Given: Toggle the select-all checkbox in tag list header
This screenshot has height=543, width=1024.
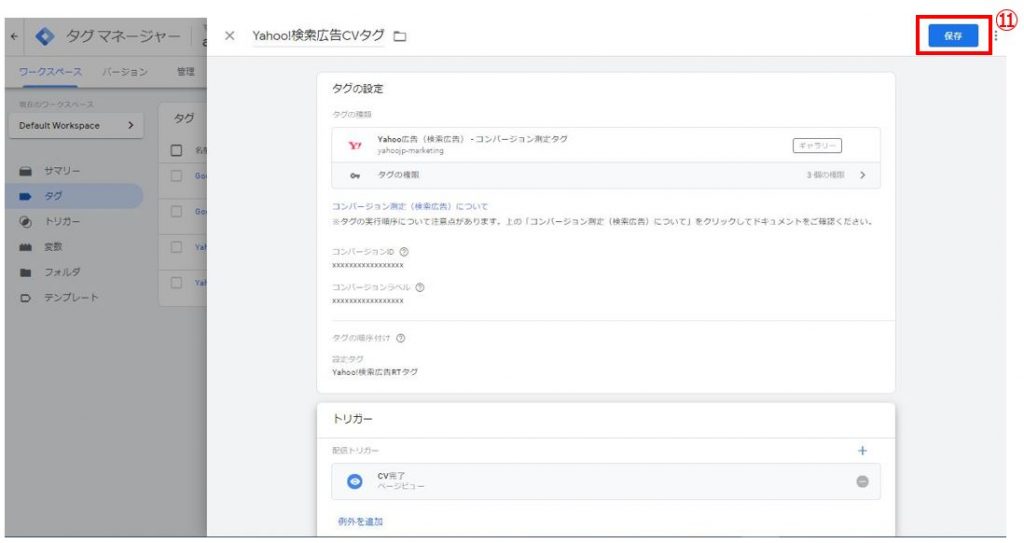Looking at the screenshot, I should (x=176, y=150).
